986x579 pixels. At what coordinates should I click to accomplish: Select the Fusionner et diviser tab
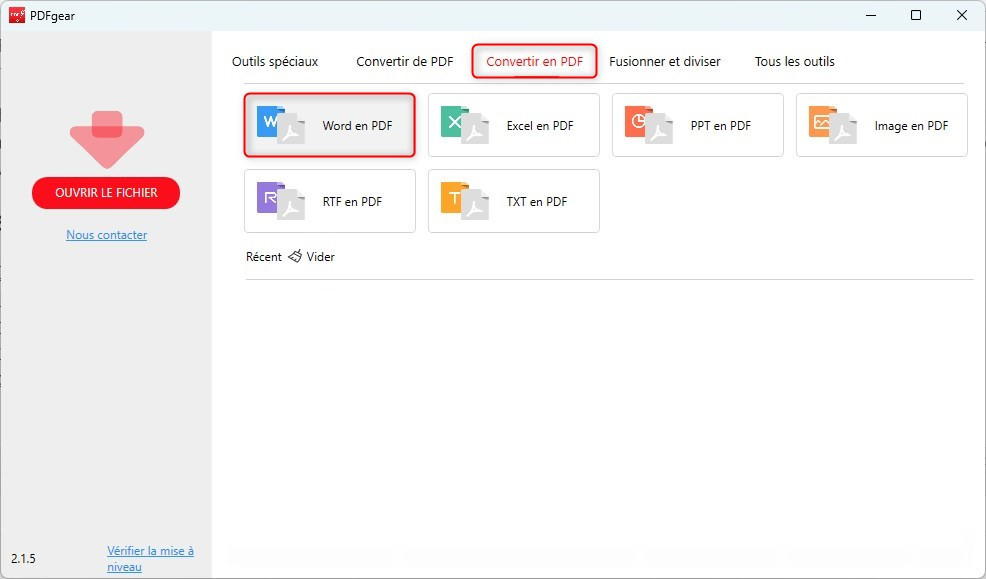(x=665, y=61)
